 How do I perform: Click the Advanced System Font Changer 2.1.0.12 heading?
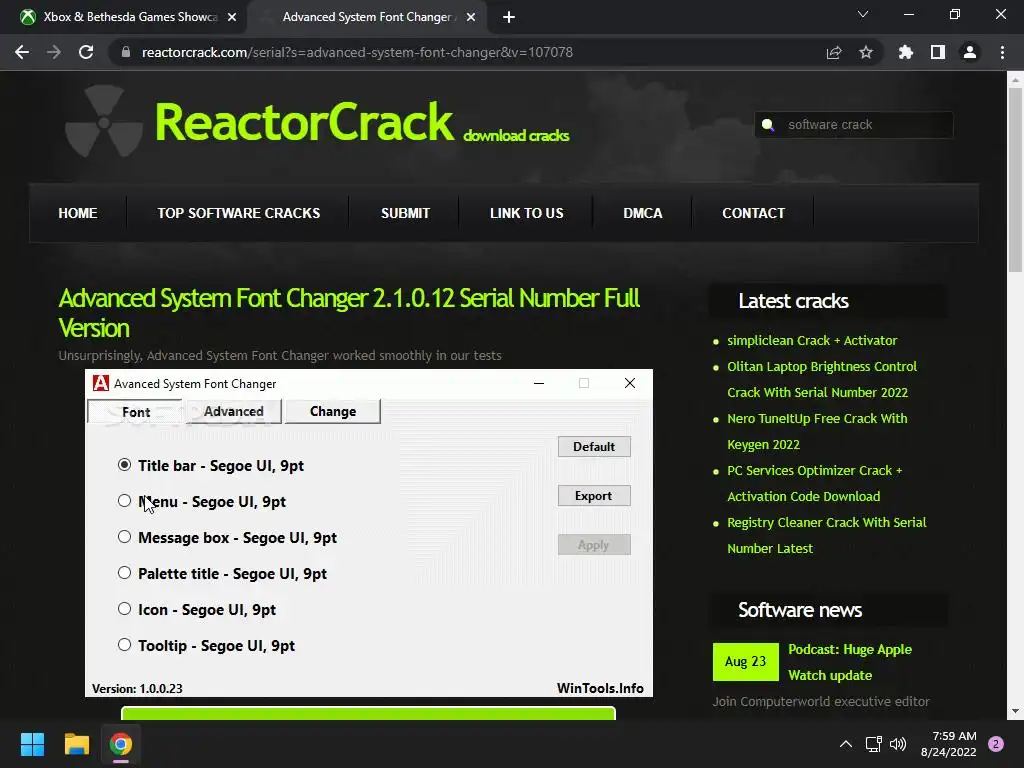pos(349,313)
